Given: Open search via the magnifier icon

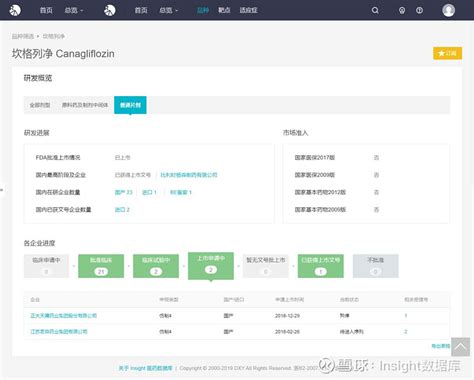Looking at the screenshot, I should point(375,10).
